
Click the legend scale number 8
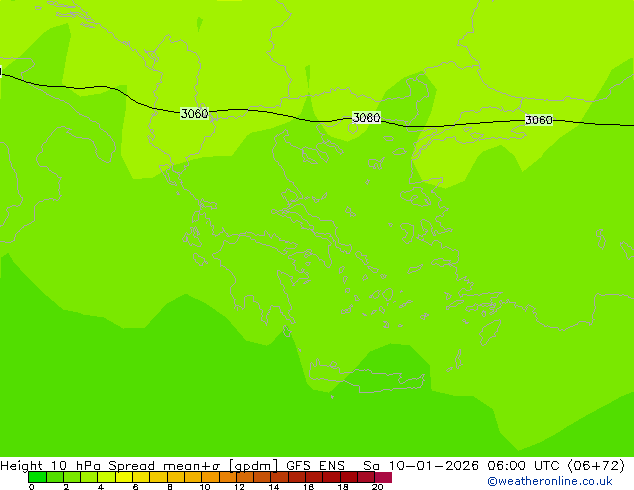coord(170,487)
